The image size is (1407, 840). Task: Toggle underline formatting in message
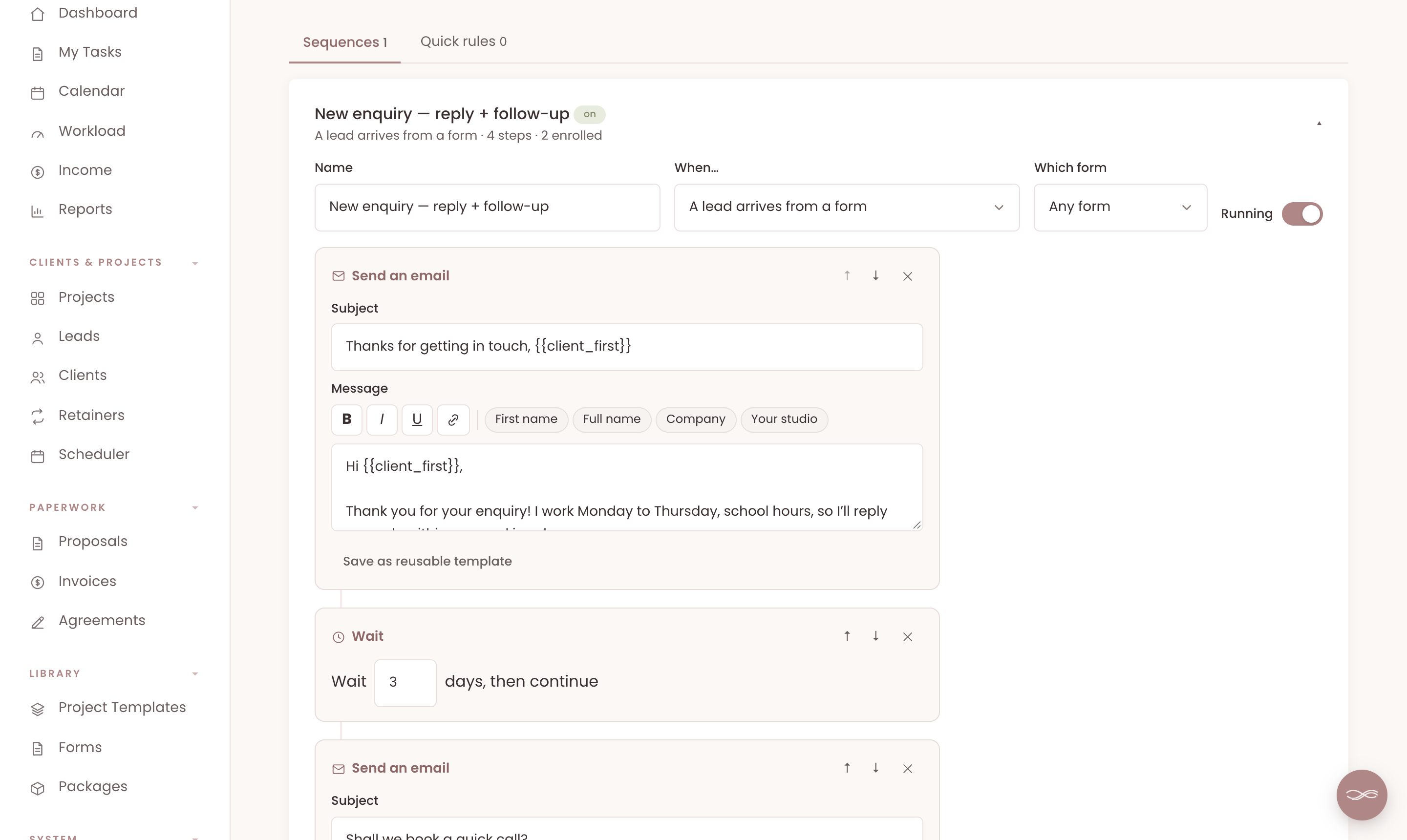coord(417,420)
